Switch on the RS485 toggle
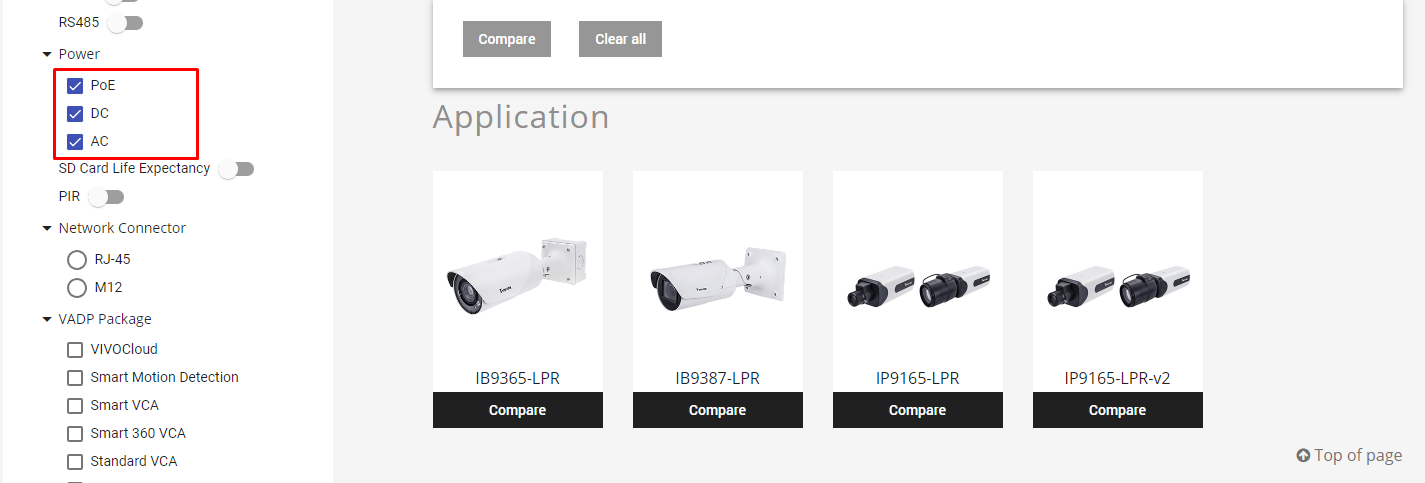 (125, 22)
